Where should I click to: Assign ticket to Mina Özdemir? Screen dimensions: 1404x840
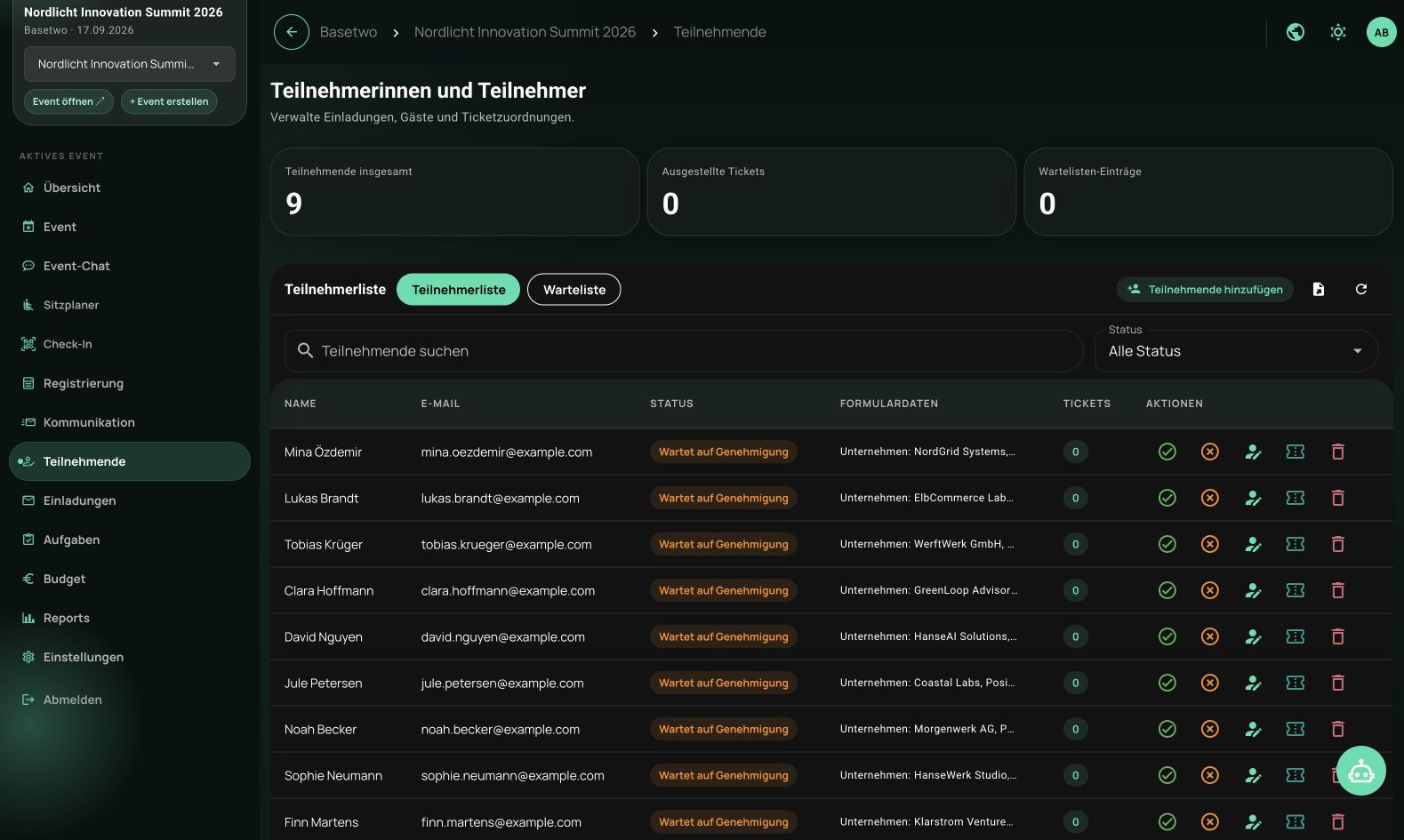[x=1296, y=452]
